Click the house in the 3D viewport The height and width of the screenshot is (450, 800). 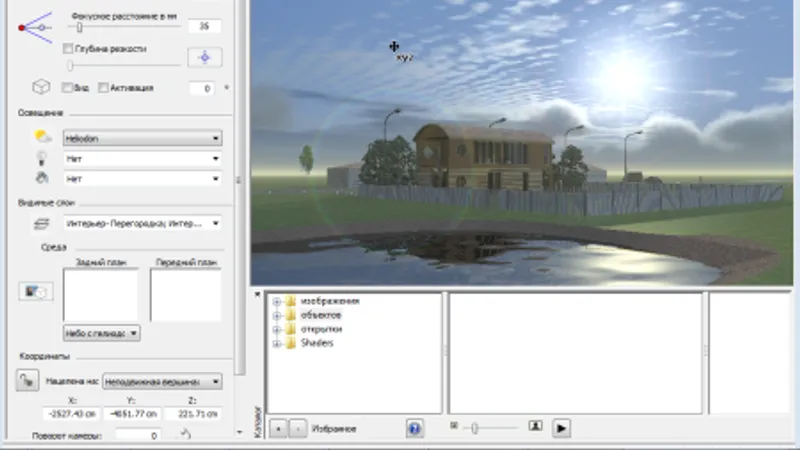pos(482,157)
